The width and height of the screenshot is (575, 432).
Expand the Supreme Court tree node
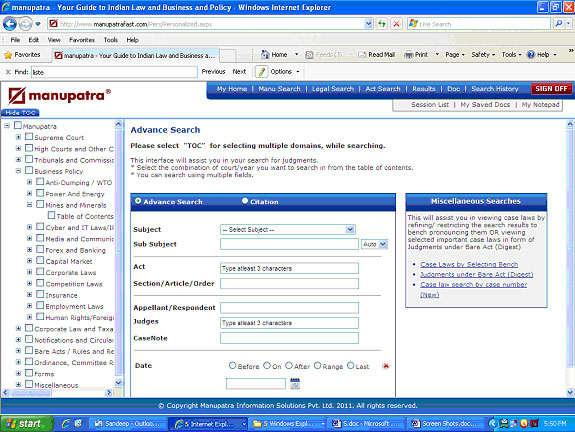pos(18,137)
